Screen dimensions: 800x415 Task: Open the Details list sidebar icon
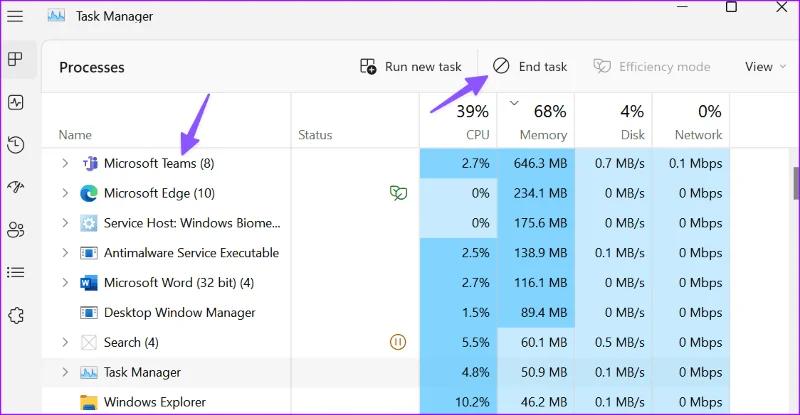point(16,272)
